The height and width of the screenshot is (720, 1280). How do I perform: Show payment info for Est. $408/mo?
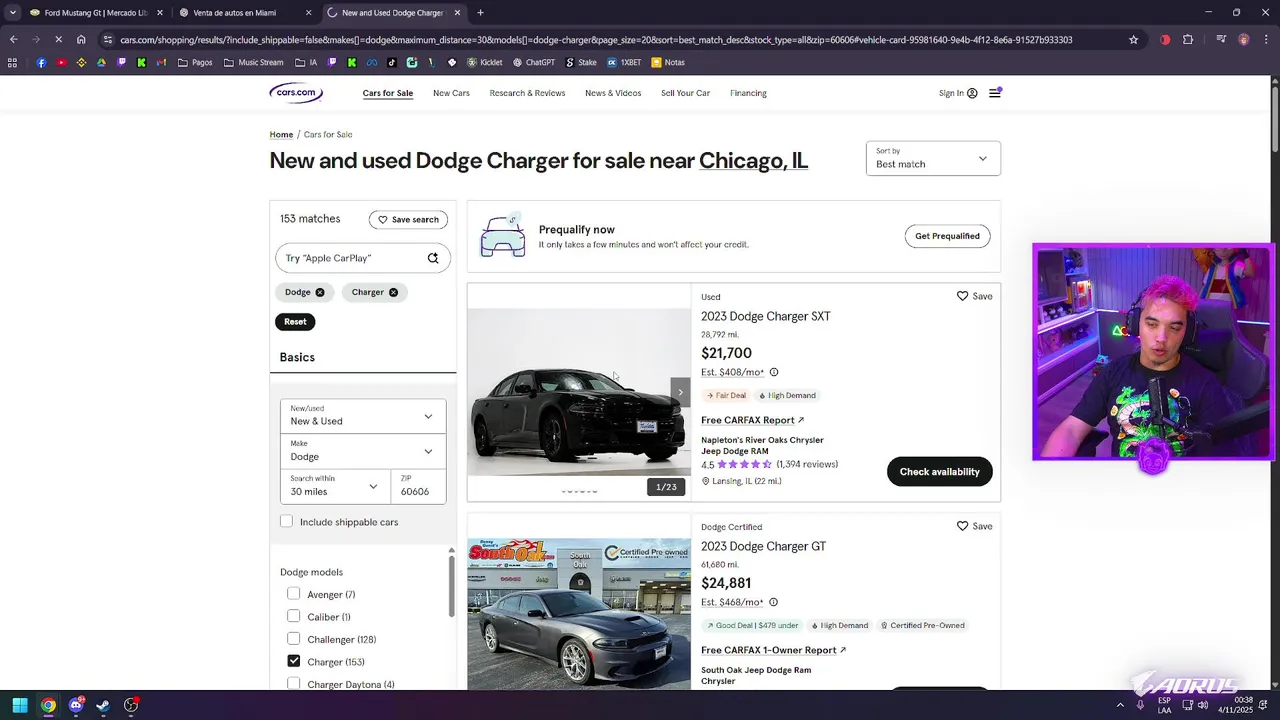pos(774,372)
